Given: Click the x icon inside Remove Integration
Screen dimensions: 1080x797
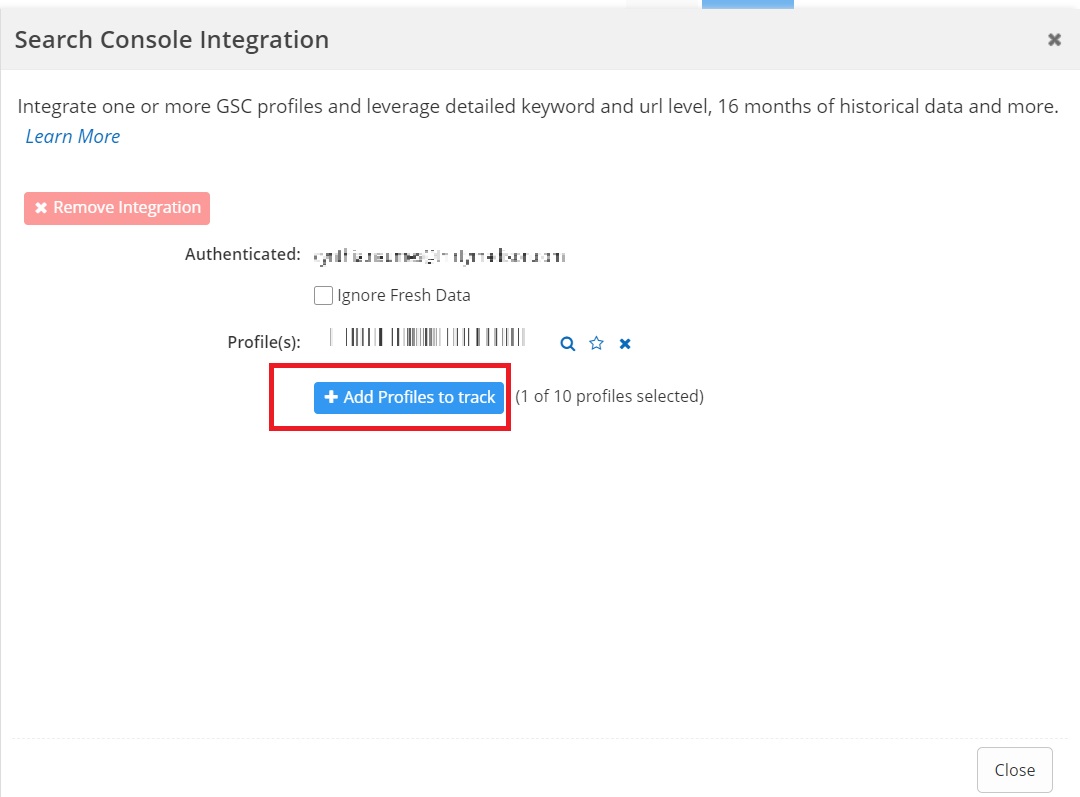Looking at the screenshot, I should tap(41, 208).
